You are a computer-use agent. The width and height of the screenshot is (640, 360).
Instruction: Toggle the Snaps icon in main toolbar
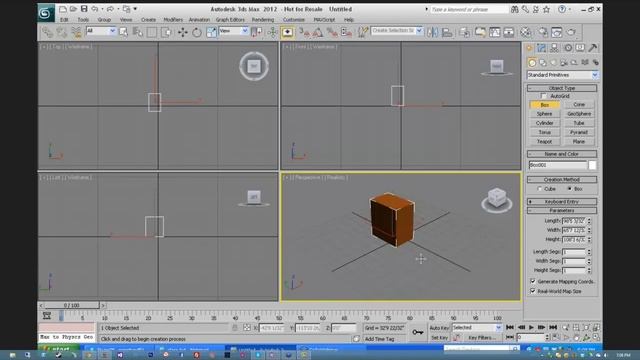click(304, 32)
